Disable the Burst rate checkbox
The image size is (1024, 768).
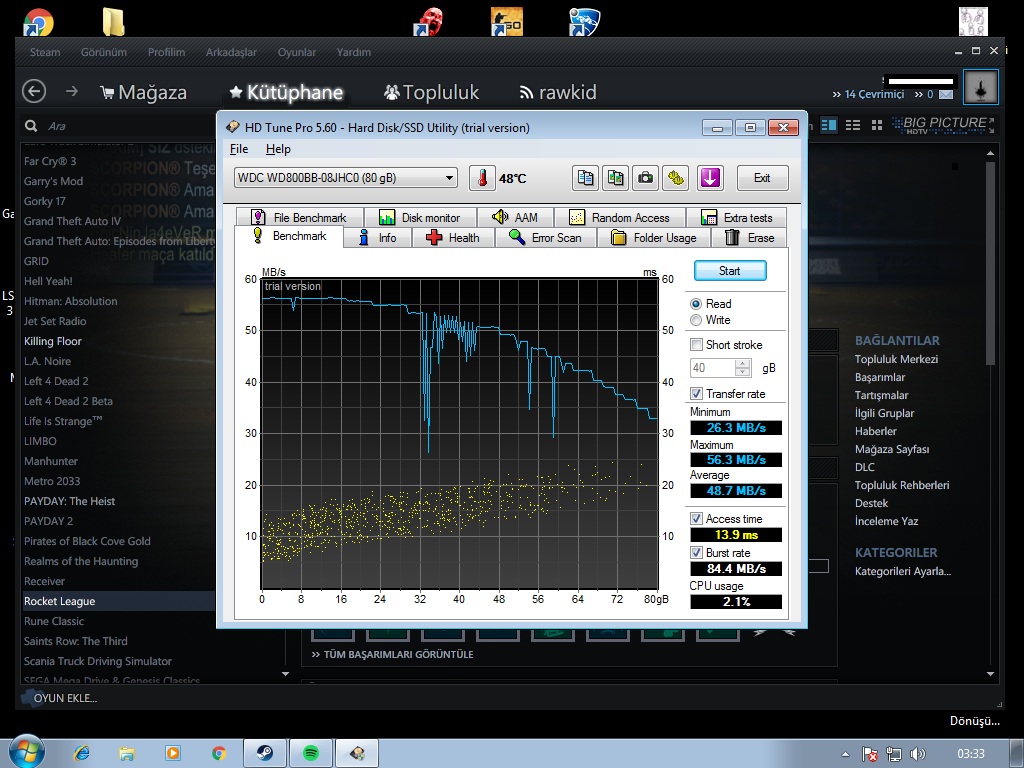click(696, 553)
